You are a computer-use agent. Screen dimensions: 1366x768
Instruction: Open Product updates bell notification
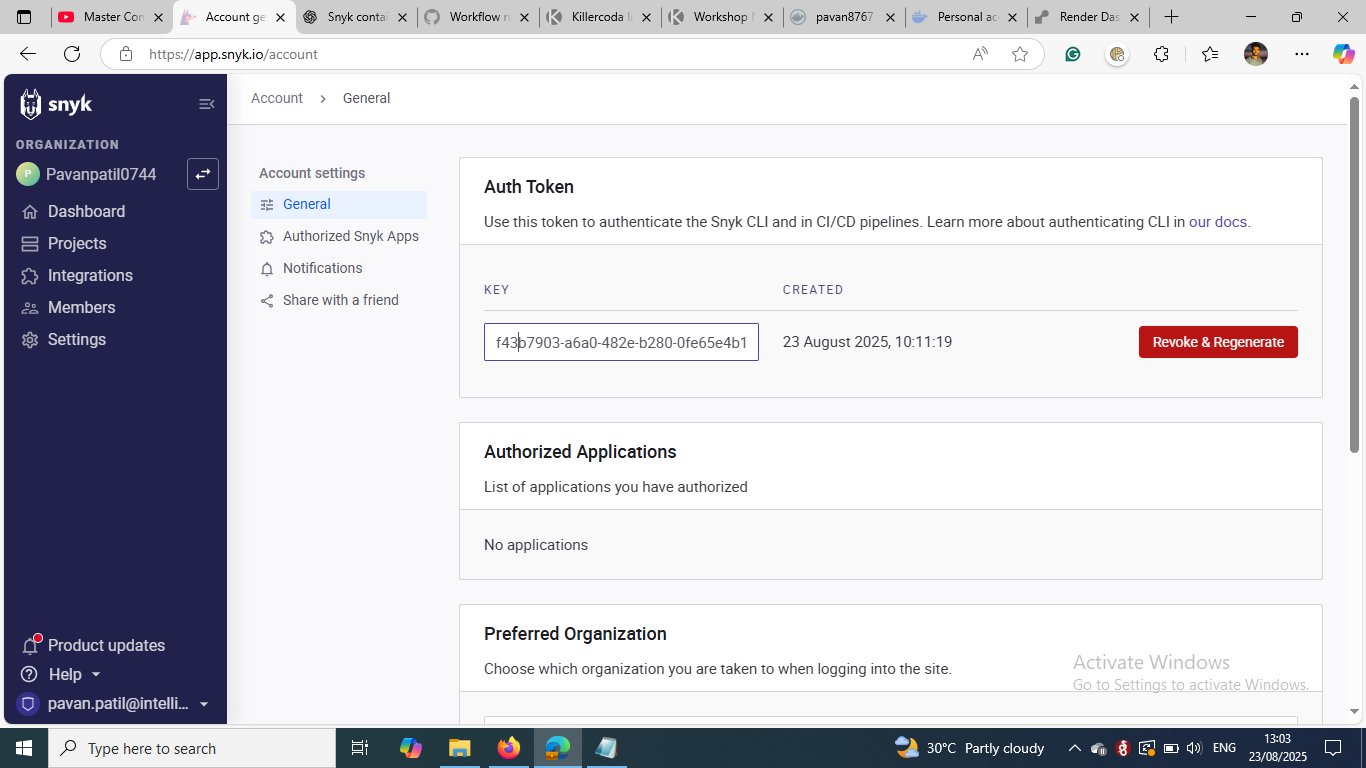tap(30, 646)
